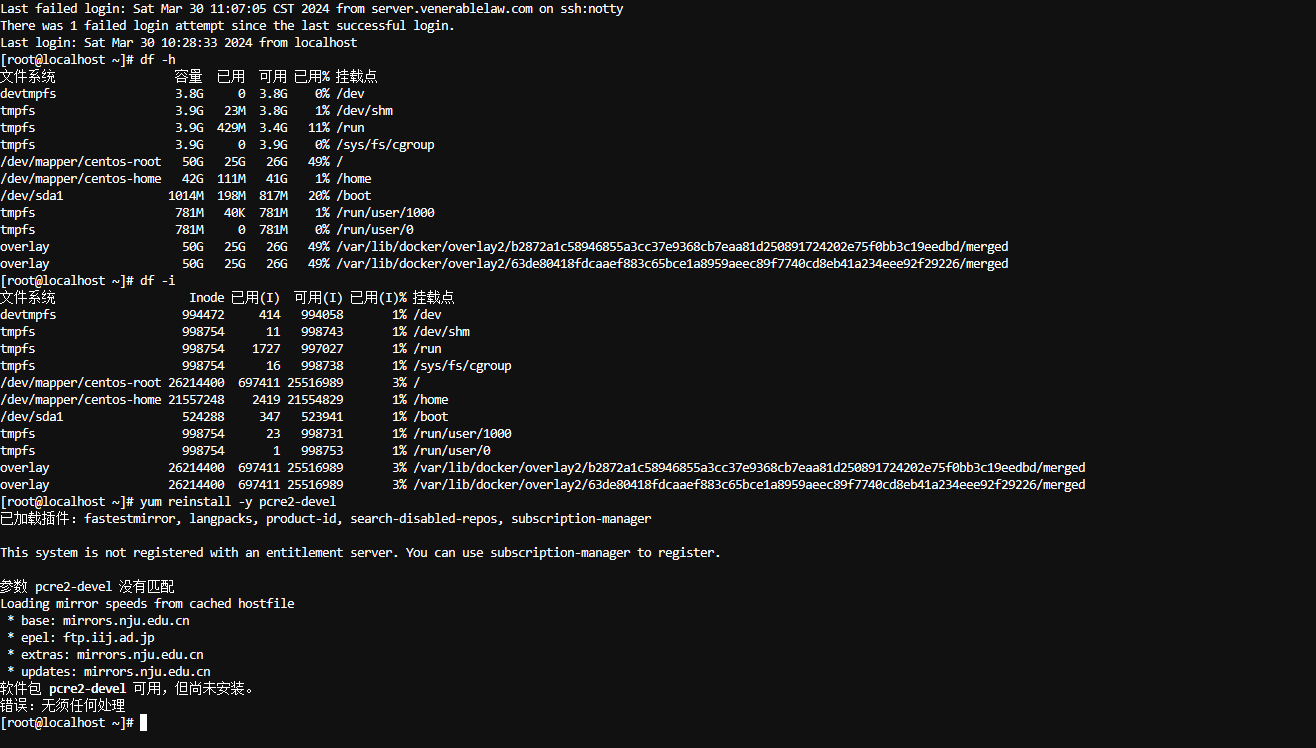This screenshot has width=1316, height=748.
Task: Click the docker overlay2 path ending in 9eedbd/merged in df -h
Action: (x=672, y=246)
